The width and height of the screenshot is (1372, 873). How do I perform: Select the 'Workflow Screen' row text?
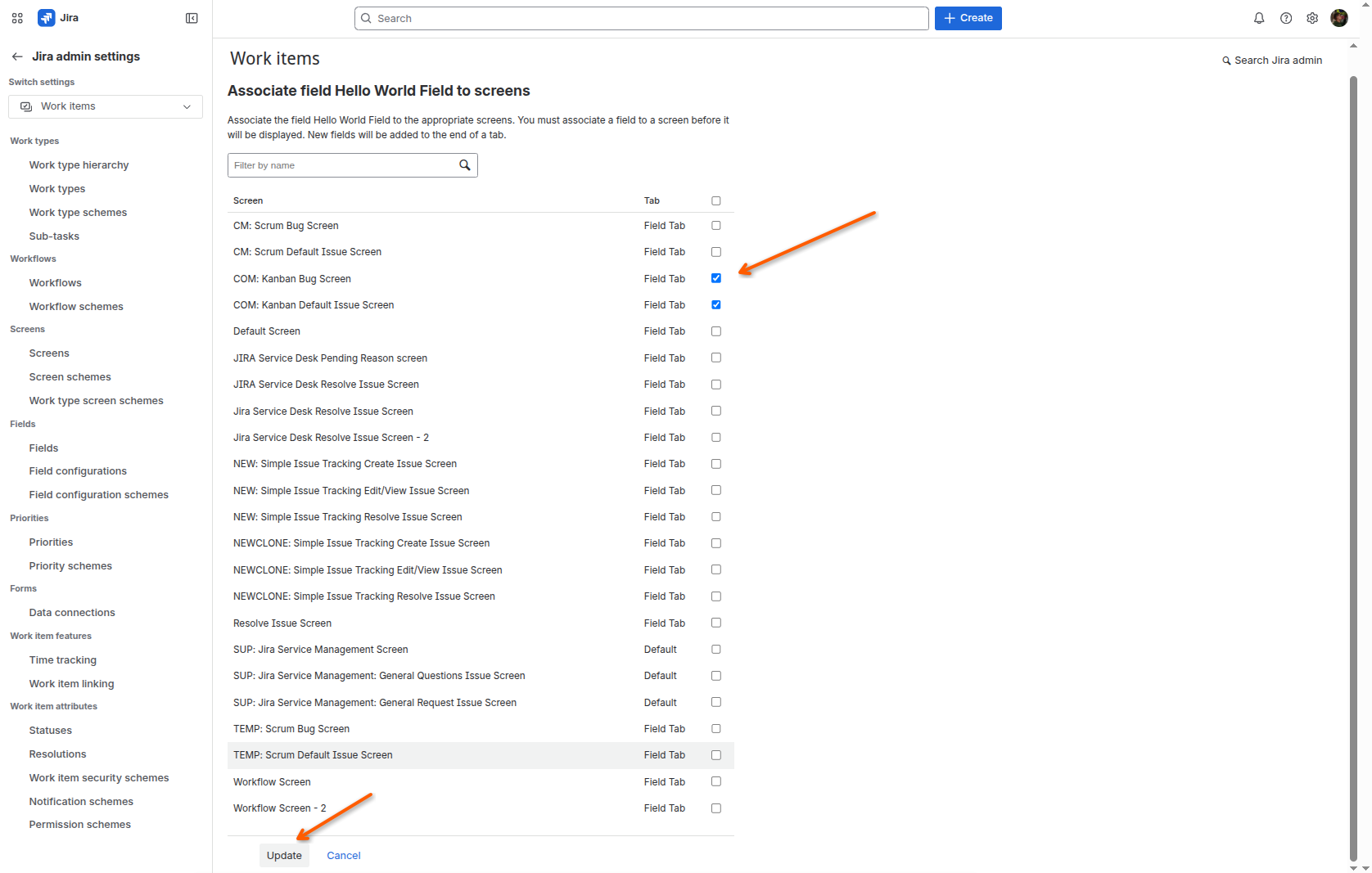[x=272, y=782]
